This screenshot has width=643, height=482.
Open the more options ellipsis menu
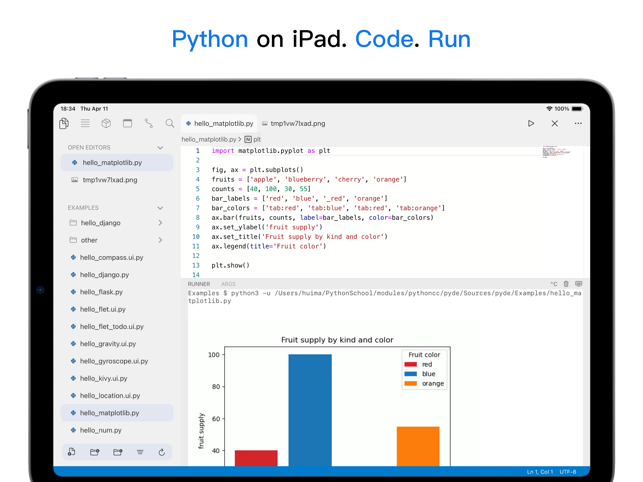click(578, 123)
